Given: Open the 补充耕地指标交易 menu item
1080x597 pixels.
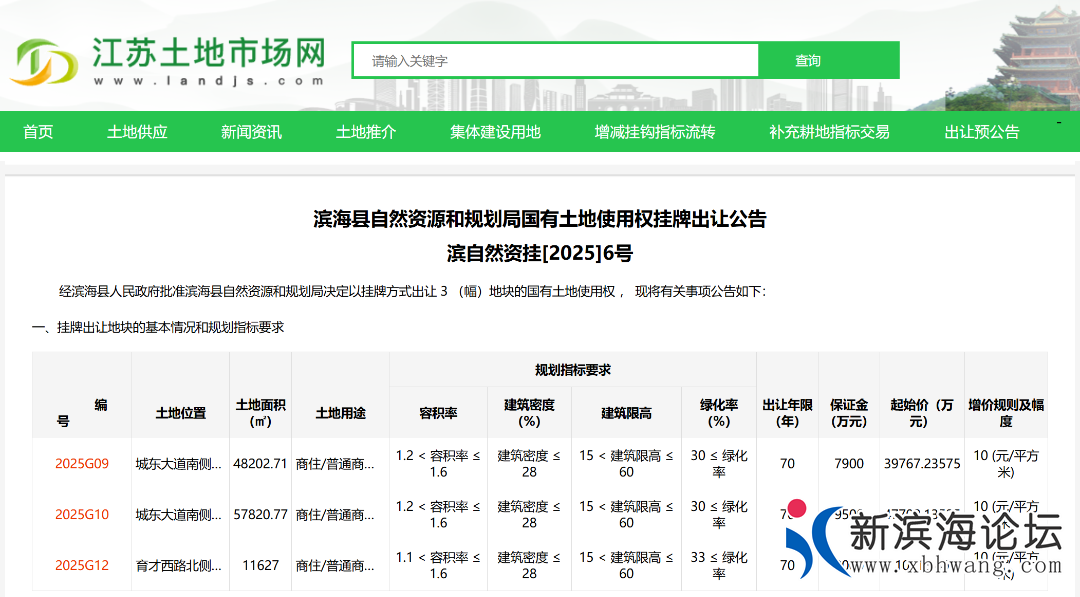Looking at the screenshot, I should 829,132.
